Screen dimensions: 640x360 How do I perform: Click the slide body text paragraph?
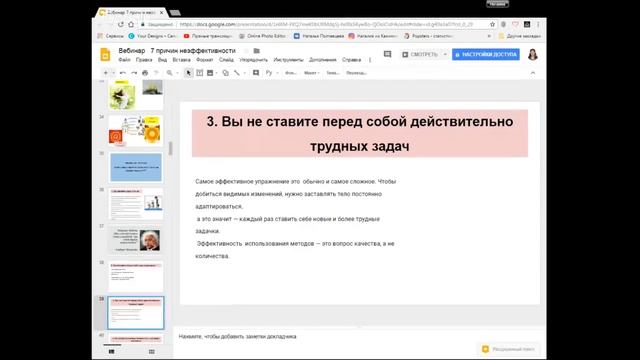click(296, 219)
